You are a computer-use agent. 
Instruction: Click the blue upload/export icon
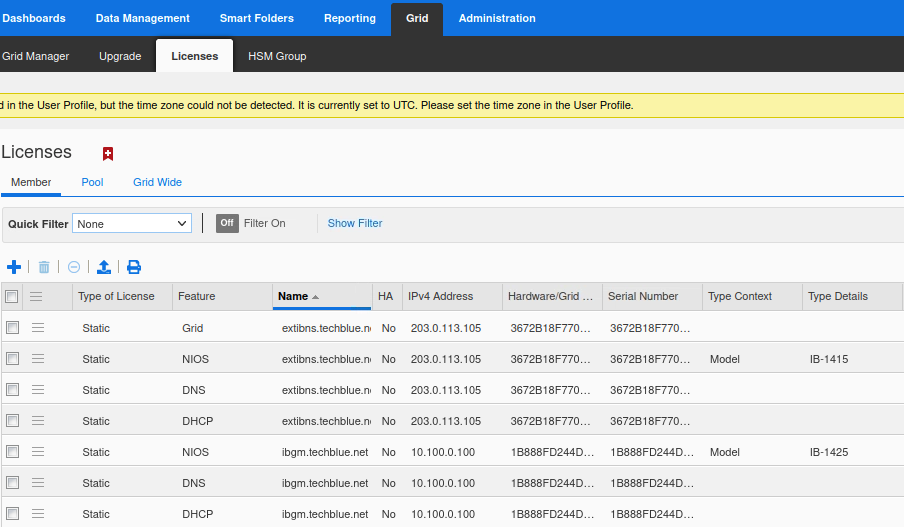point(103,267)
